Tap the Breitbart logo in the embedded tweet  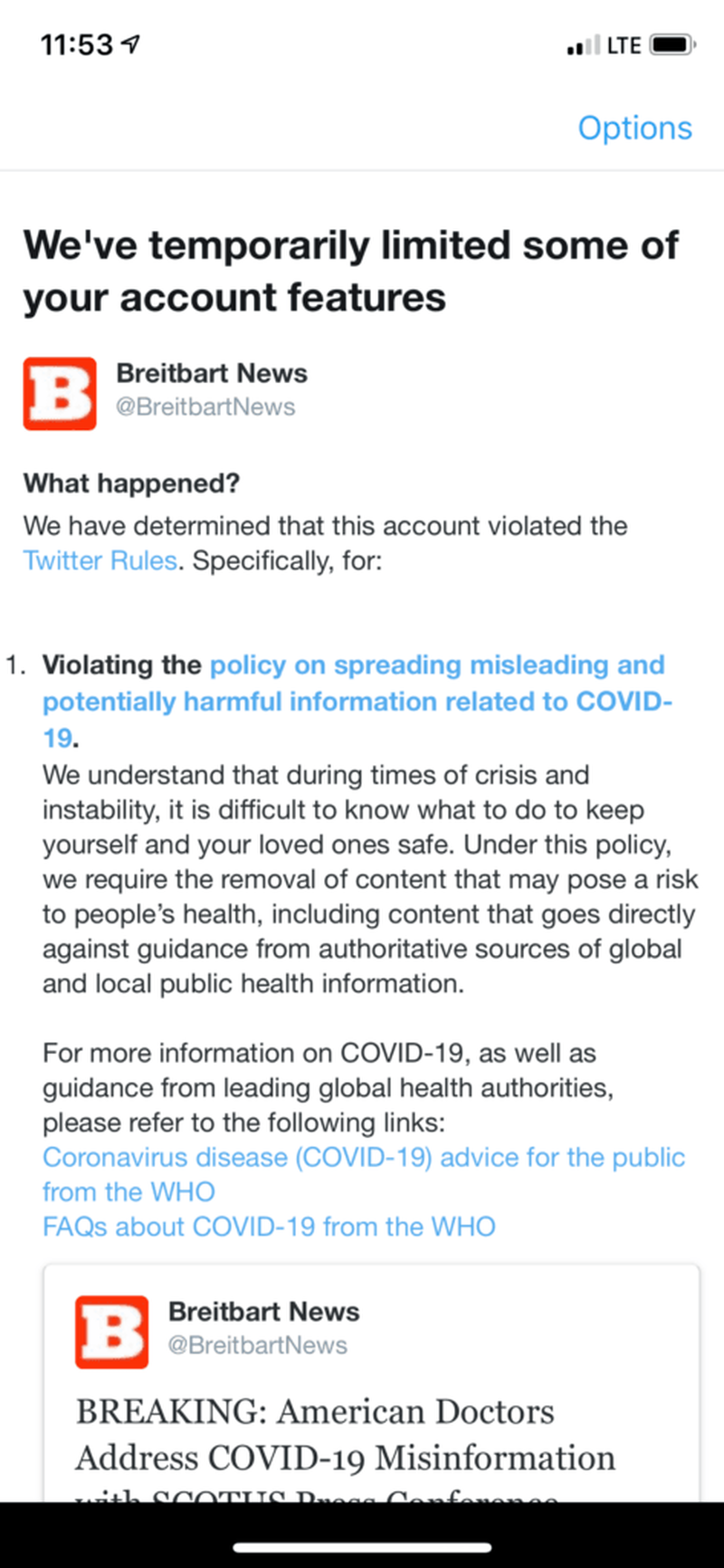click(x=111, y=1332)
